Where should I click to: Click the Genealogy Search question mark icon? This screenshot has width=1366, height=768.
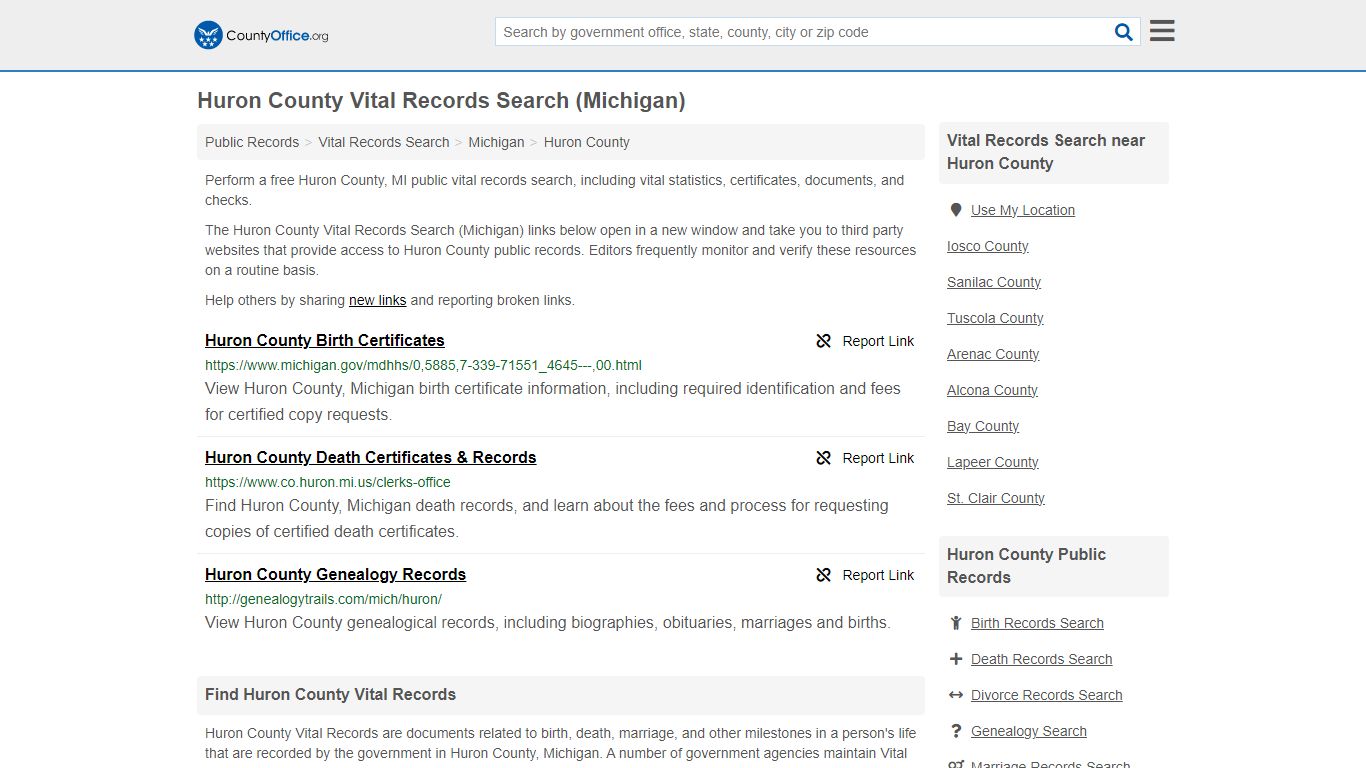955,731
